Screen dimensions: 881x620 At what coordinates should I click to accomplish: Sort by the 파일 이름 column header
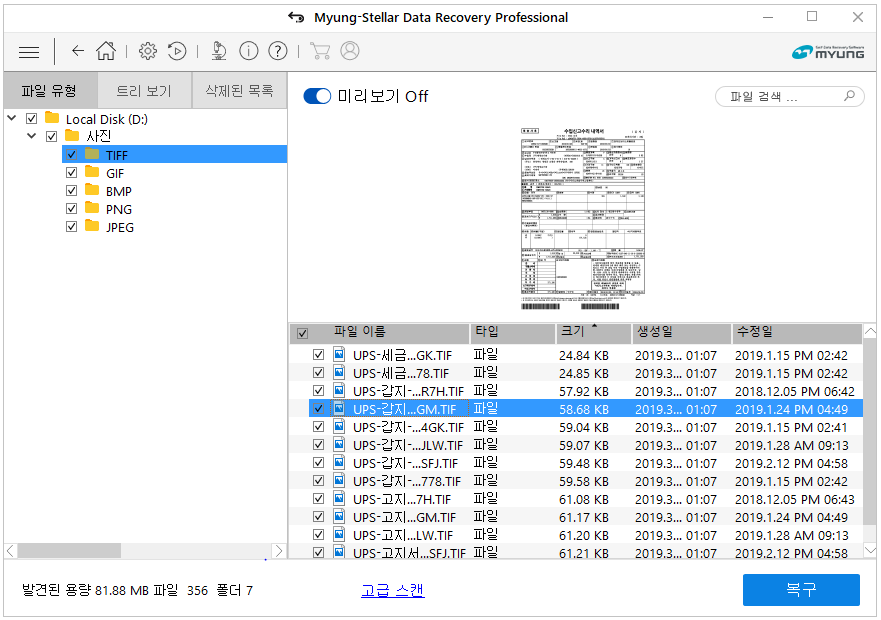coord(360,332)
